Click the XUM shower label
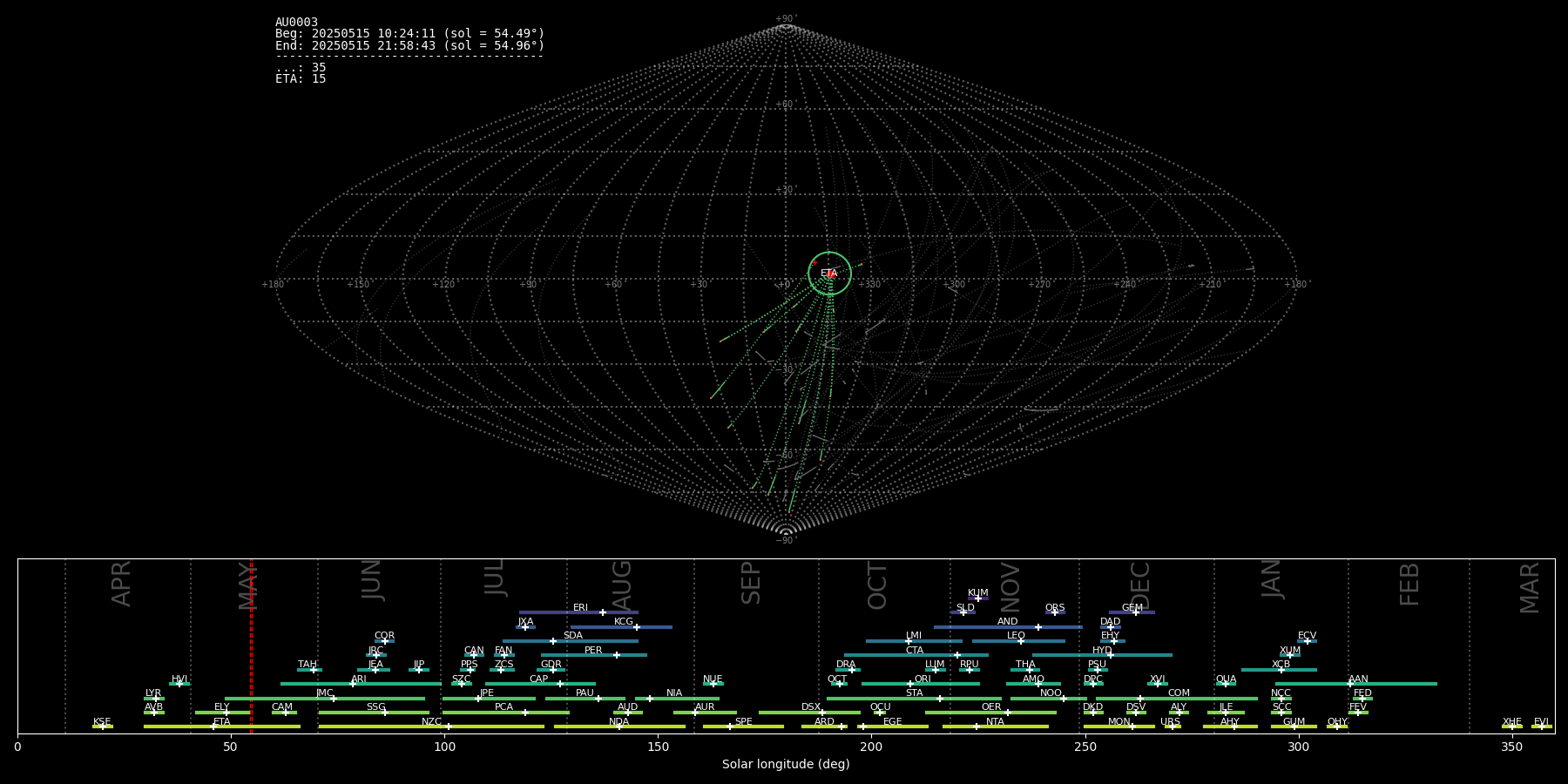Image resolution: width=1568 pixels, height=784 pixels. (1290, 651)
